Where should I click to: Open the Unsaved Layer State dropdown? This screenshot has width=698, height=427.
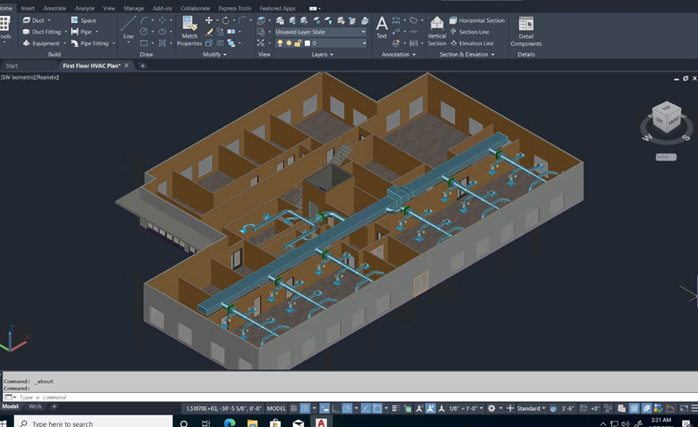coord(321,32)
